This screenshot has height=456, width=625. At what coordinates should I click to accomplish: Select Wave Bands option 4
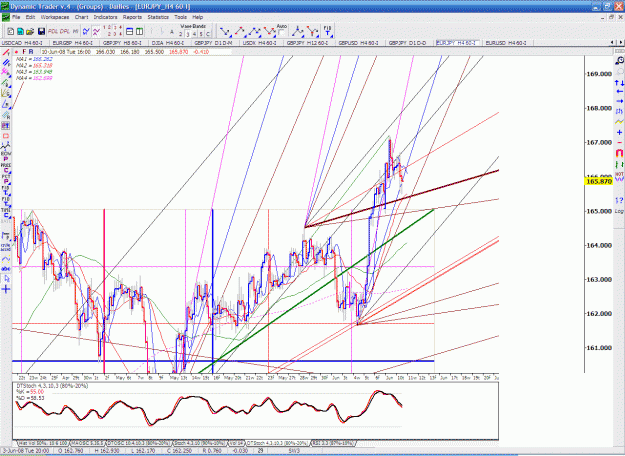194,34
